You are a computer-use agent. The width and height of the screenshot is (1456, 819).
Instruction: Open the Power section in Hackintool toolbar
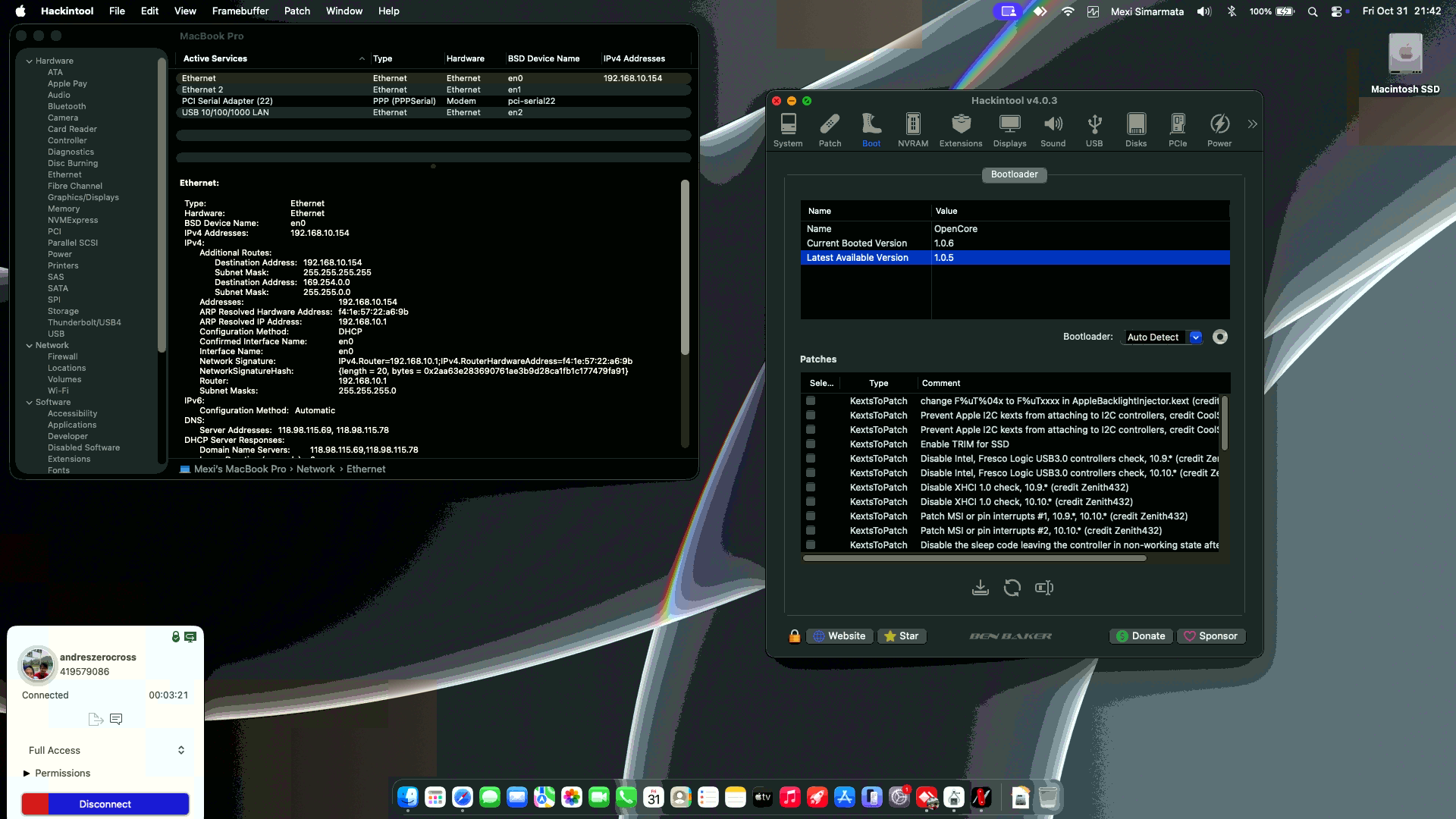pyautogui.click(x=1219, y=130)
